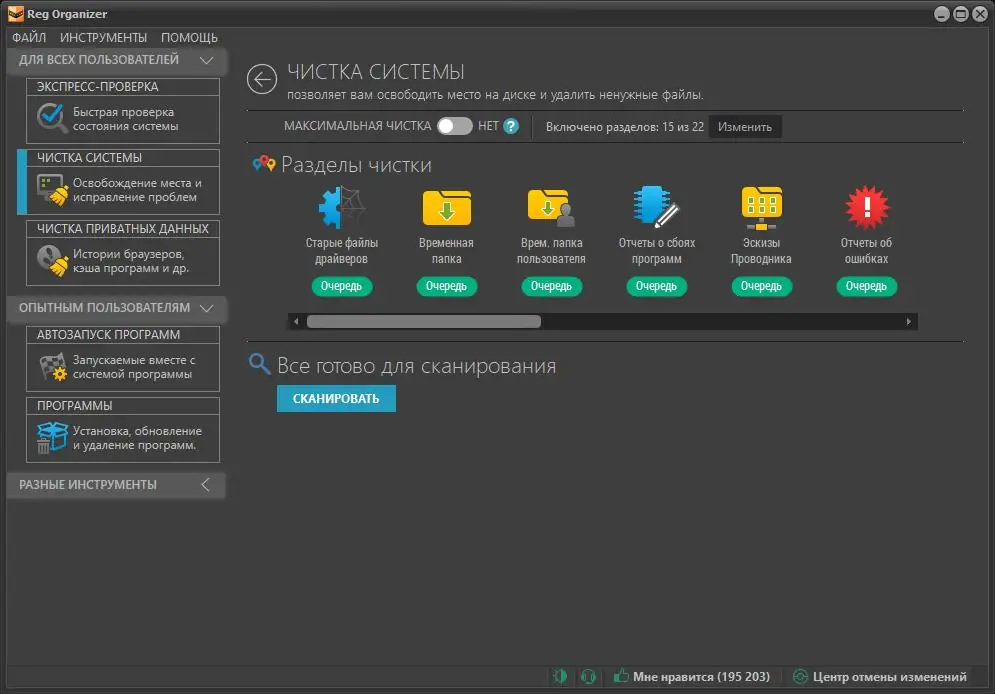Open the help question mark near Максимальная чистка

point(510,126)
